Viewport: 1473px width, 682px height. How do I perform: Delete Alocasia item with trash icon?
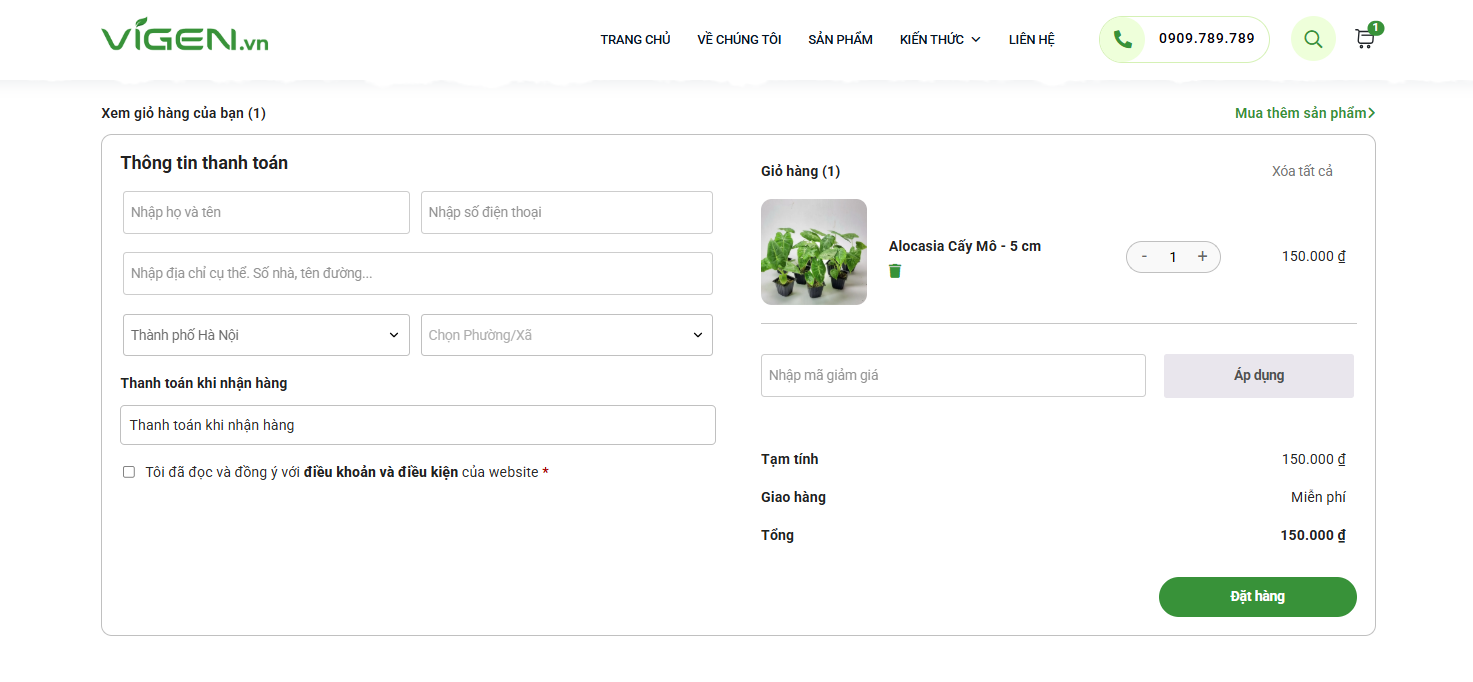895,271
